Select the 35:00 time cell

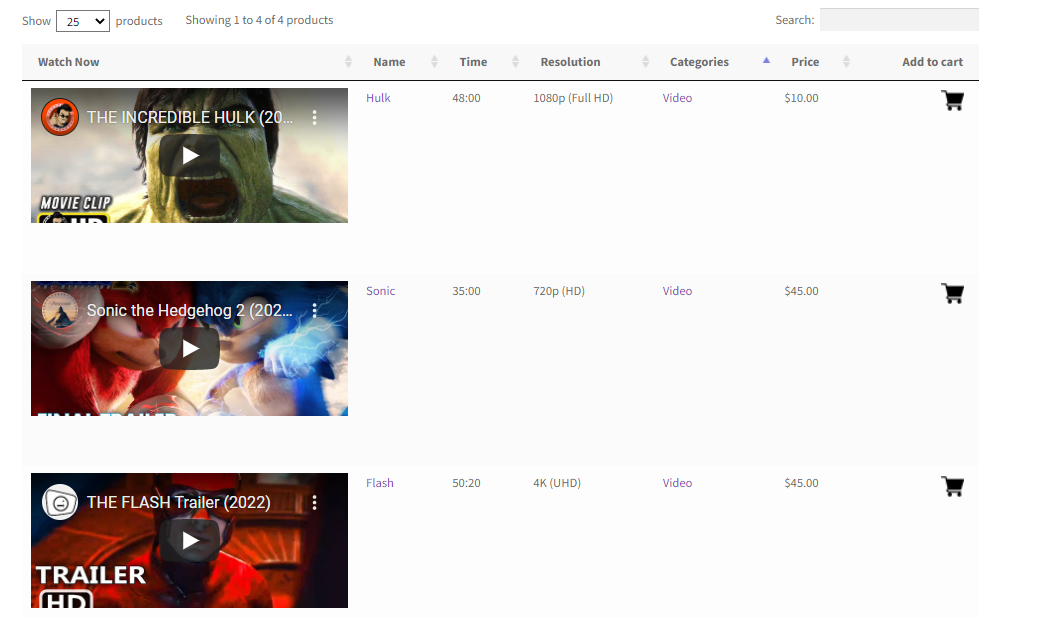pyautogui.click(x=466, y=291)
